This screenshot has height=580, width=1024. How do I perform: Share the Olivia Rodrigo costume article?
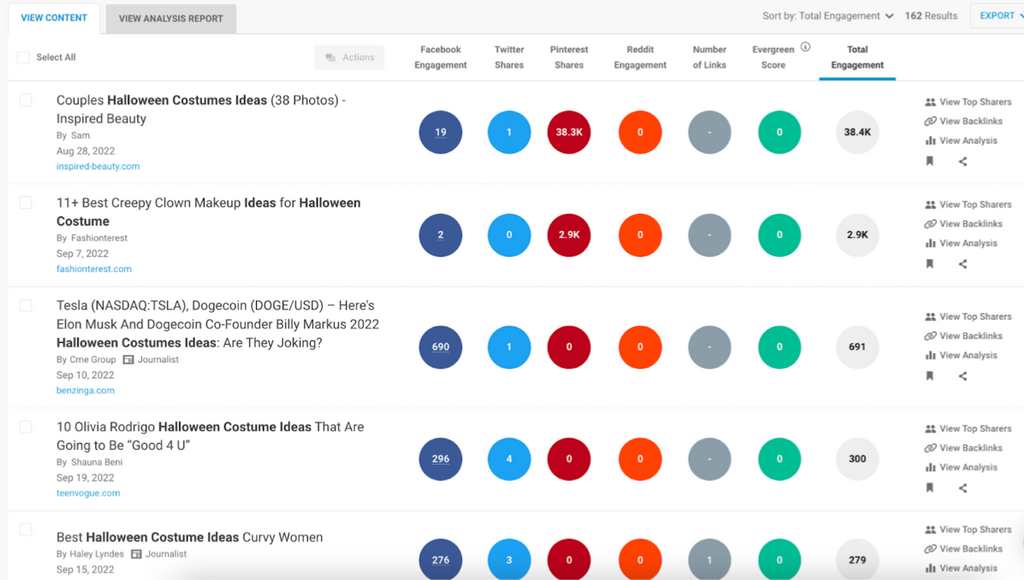click(963, 488)
